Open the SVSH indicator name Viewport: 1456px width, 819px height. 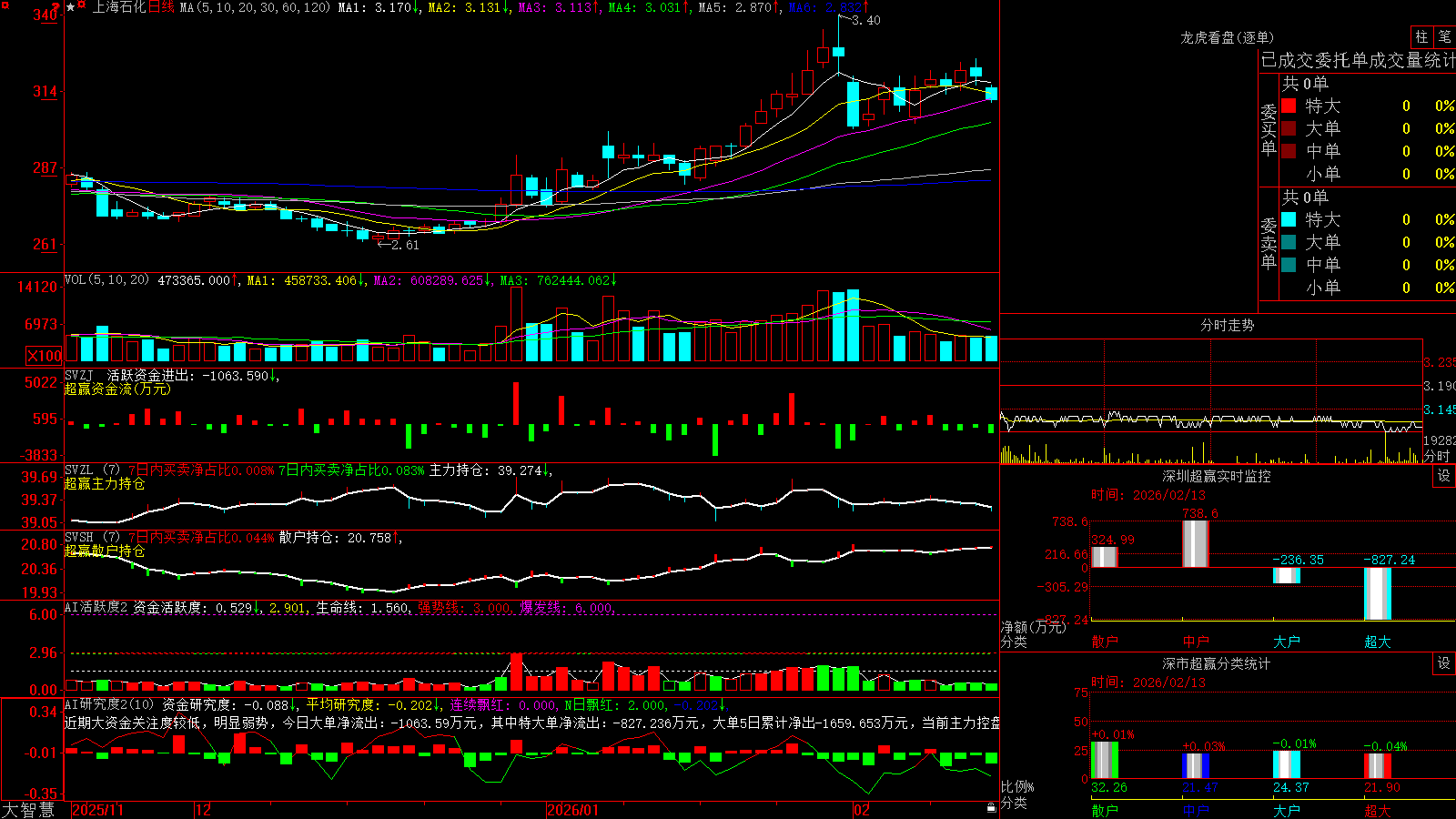[x=78, y=538]
